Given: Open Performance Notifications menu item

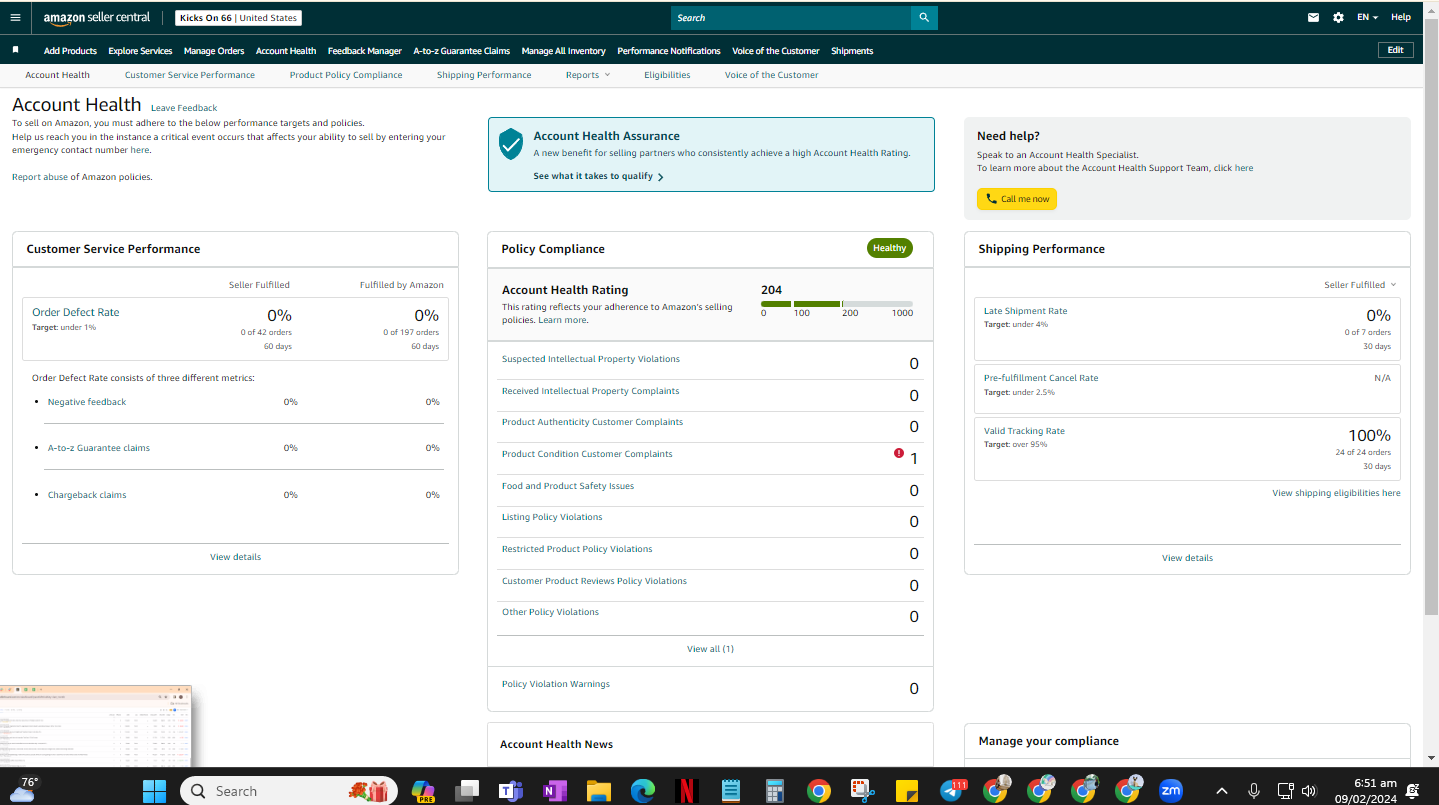Looking at the screenshot, I should click(x=669, y=51).
